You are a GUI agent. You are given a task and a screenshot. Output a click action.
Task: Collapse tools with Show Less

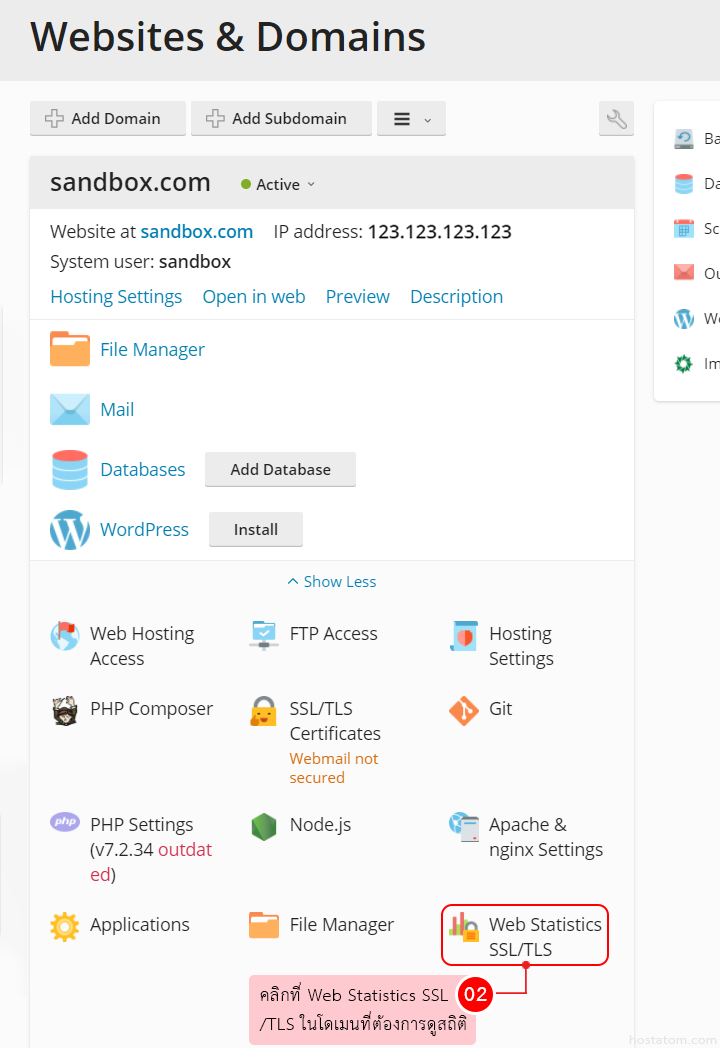coord(331,582)
